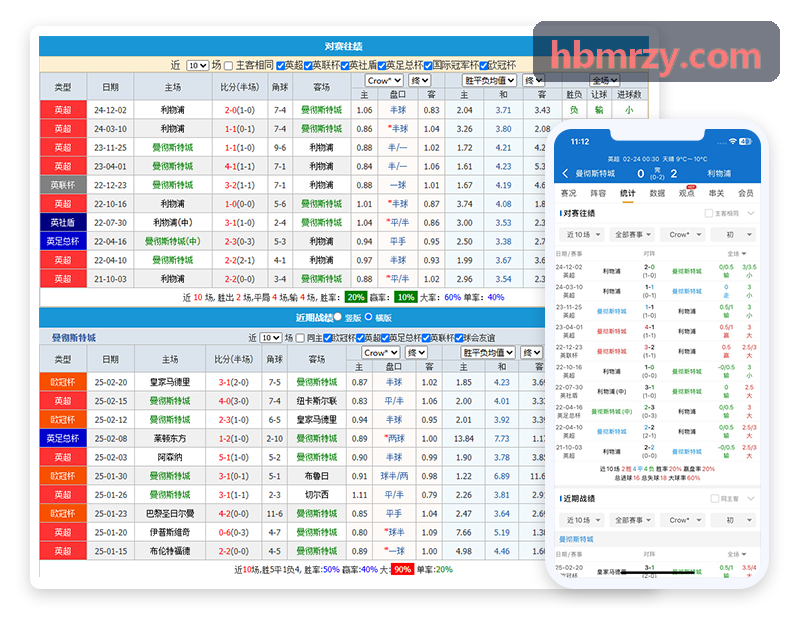This screenshot has height=625, width=800.
Task: Click 曼彻斯特城 home team in 23-04-01 row
Action: 172,166
